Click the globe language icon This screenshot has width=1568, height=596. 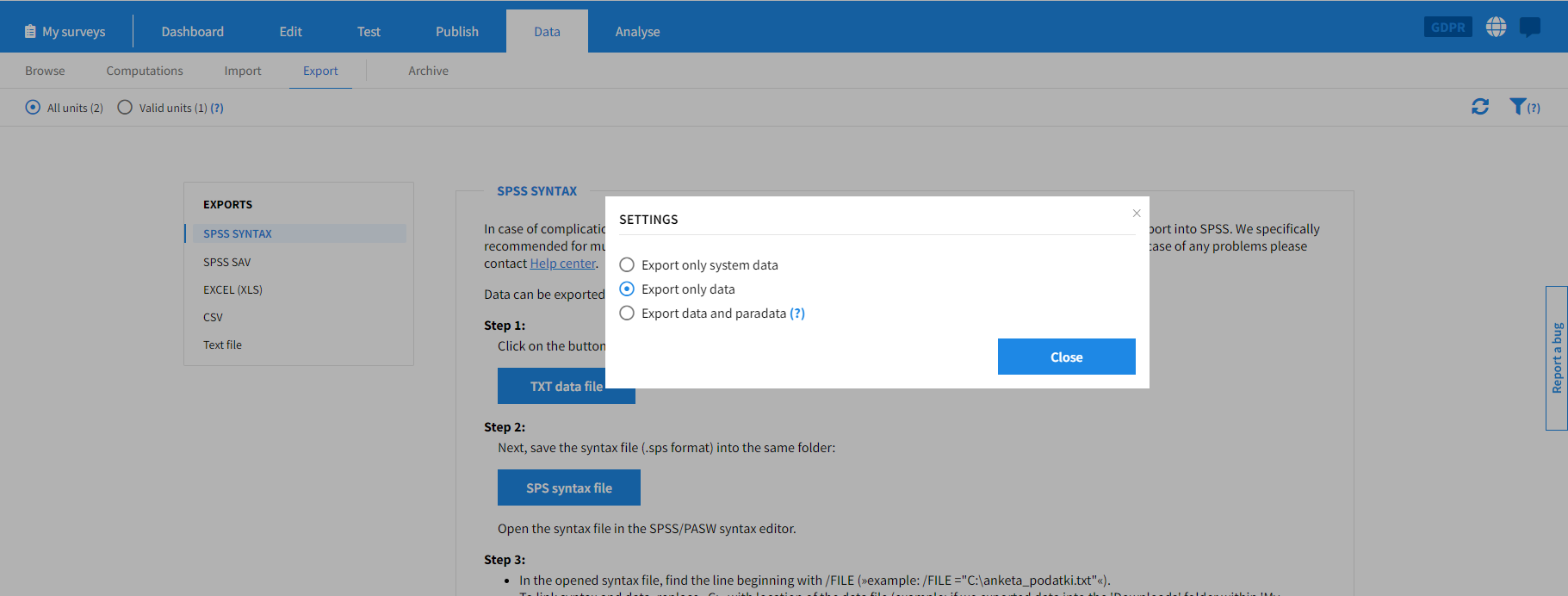click(1496, 28)
